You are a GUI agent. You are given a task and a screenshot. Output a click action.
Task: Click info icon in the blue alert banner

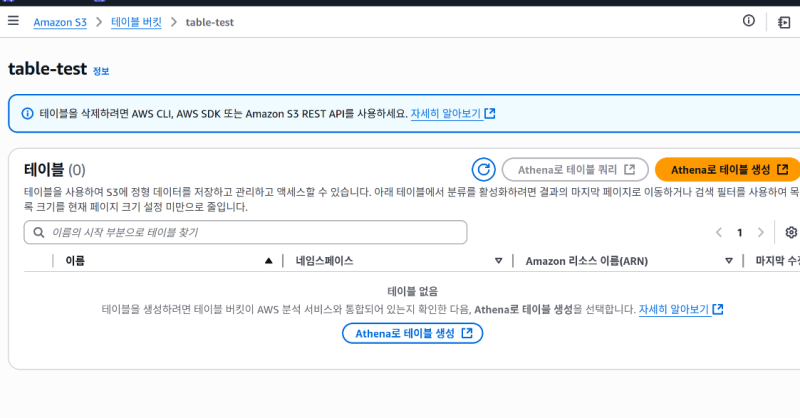tap(28, 113)
